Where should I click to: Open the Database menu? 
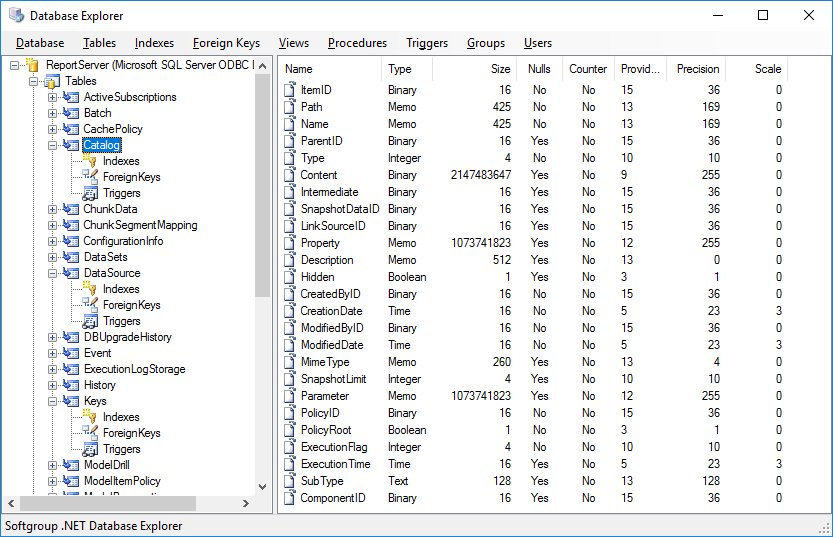(x=40, y=43)
